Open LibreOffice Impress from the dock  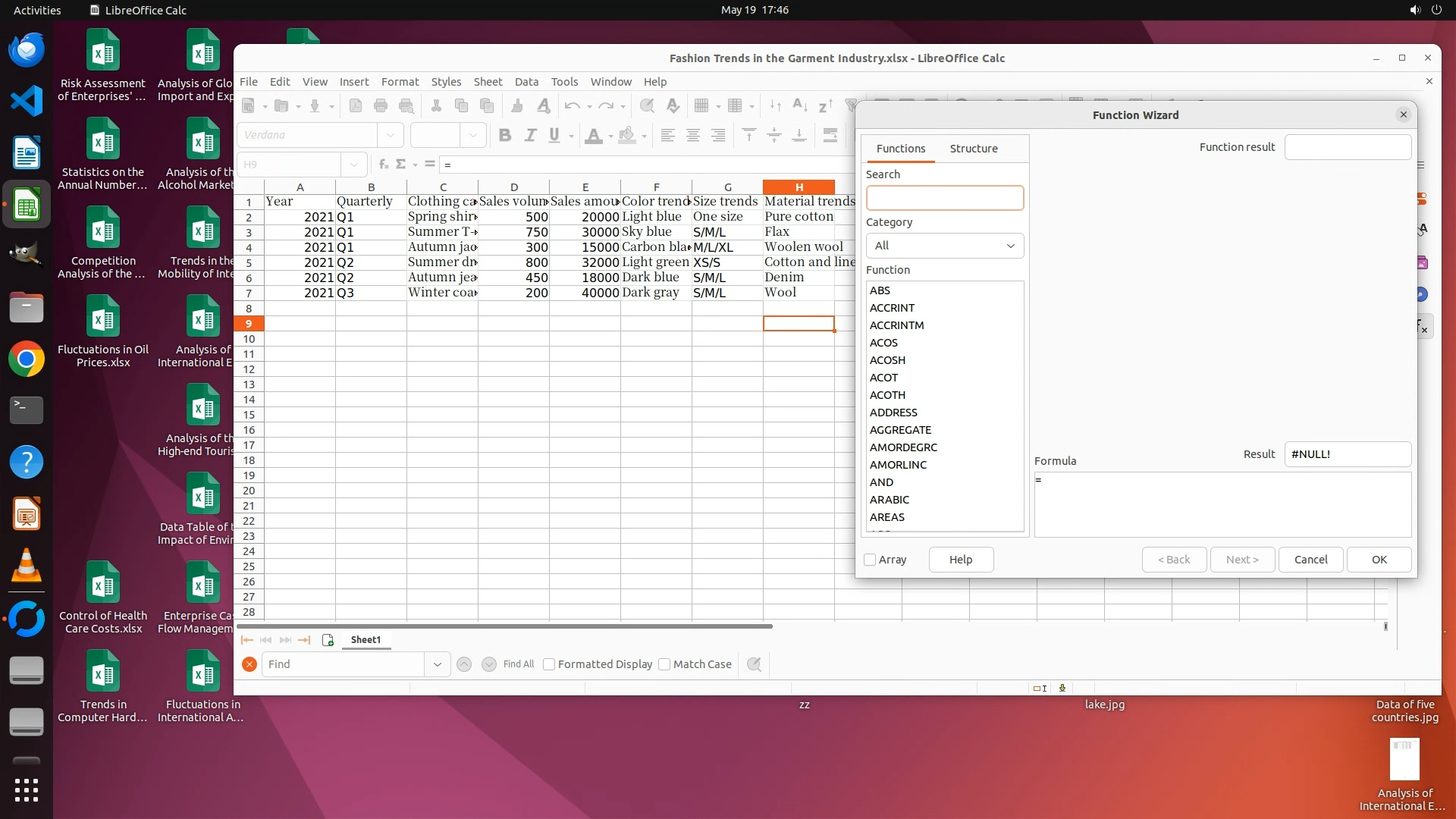pos(27,516)
